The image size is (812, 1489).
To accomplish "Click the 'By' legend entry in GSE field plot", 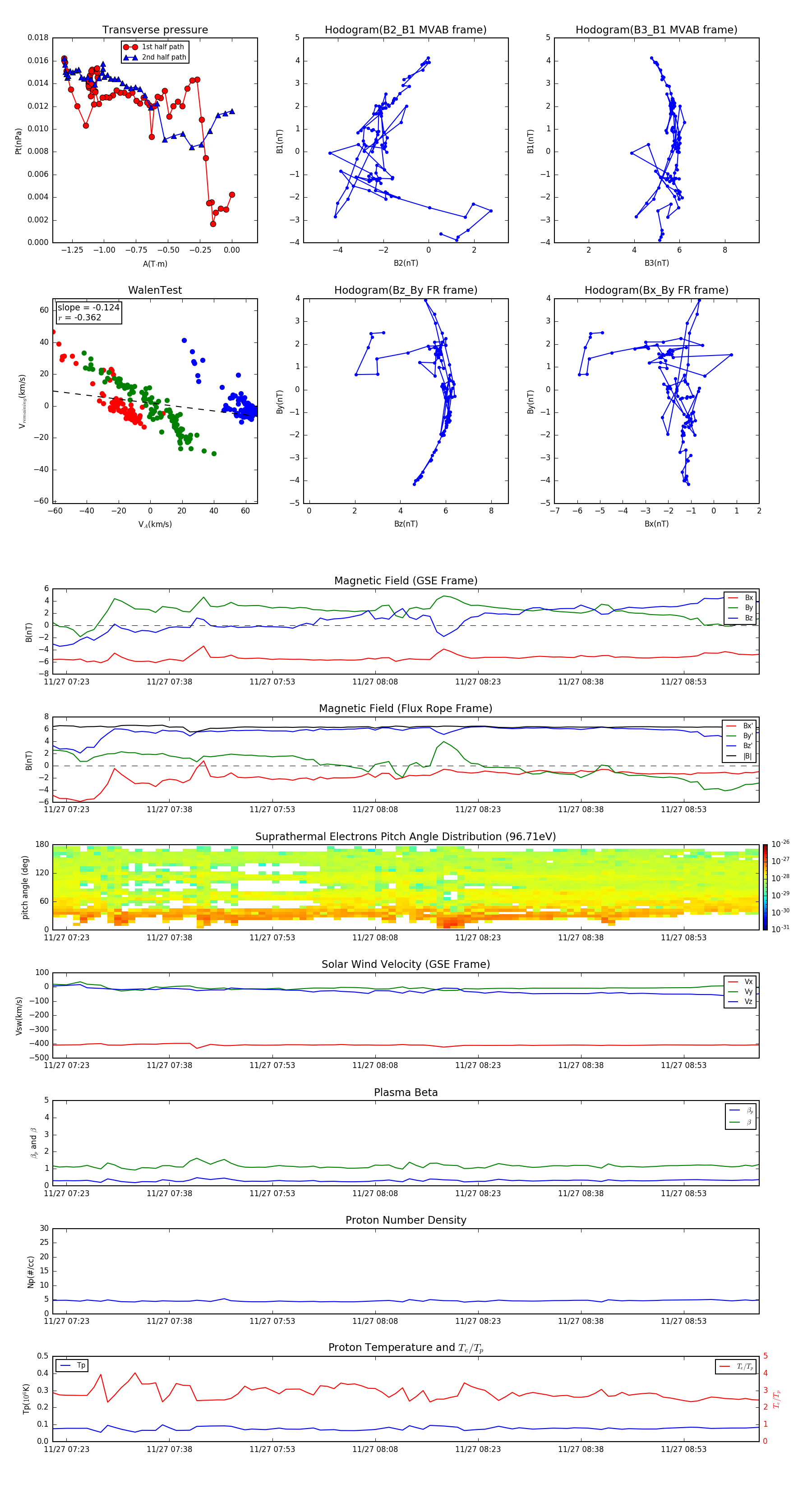I will pyautogui.click(x=741, y=607).
